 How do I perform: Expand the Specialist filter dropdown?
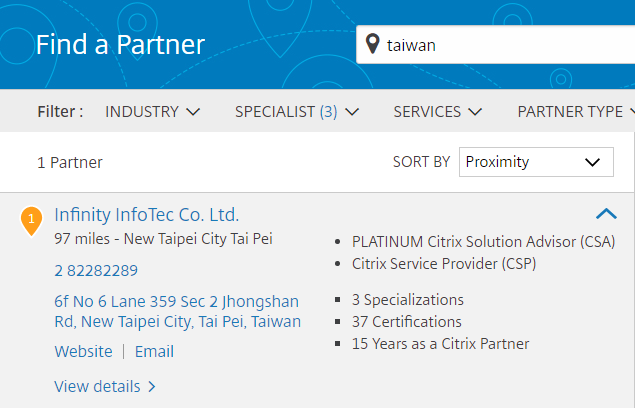pyautogui.click(x=297, y=112)
